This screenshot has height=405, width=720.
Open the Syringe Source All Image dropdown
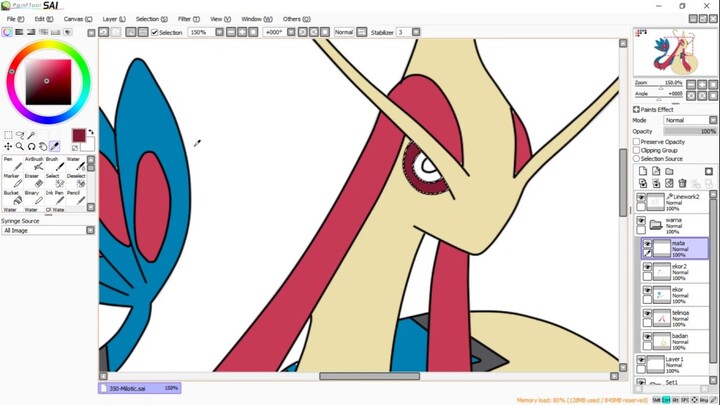click(x=90, y=230)
